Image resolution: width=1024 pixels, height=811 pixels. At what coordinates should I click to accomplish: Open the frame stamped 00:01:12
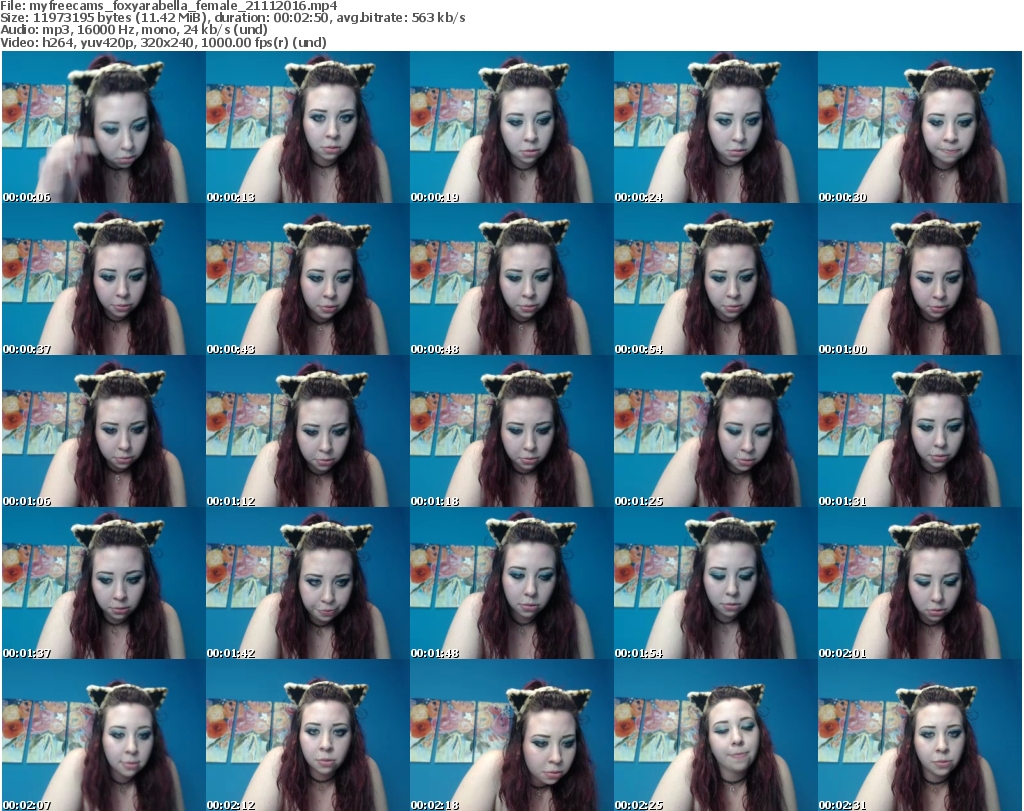click(x=308, y=432)
